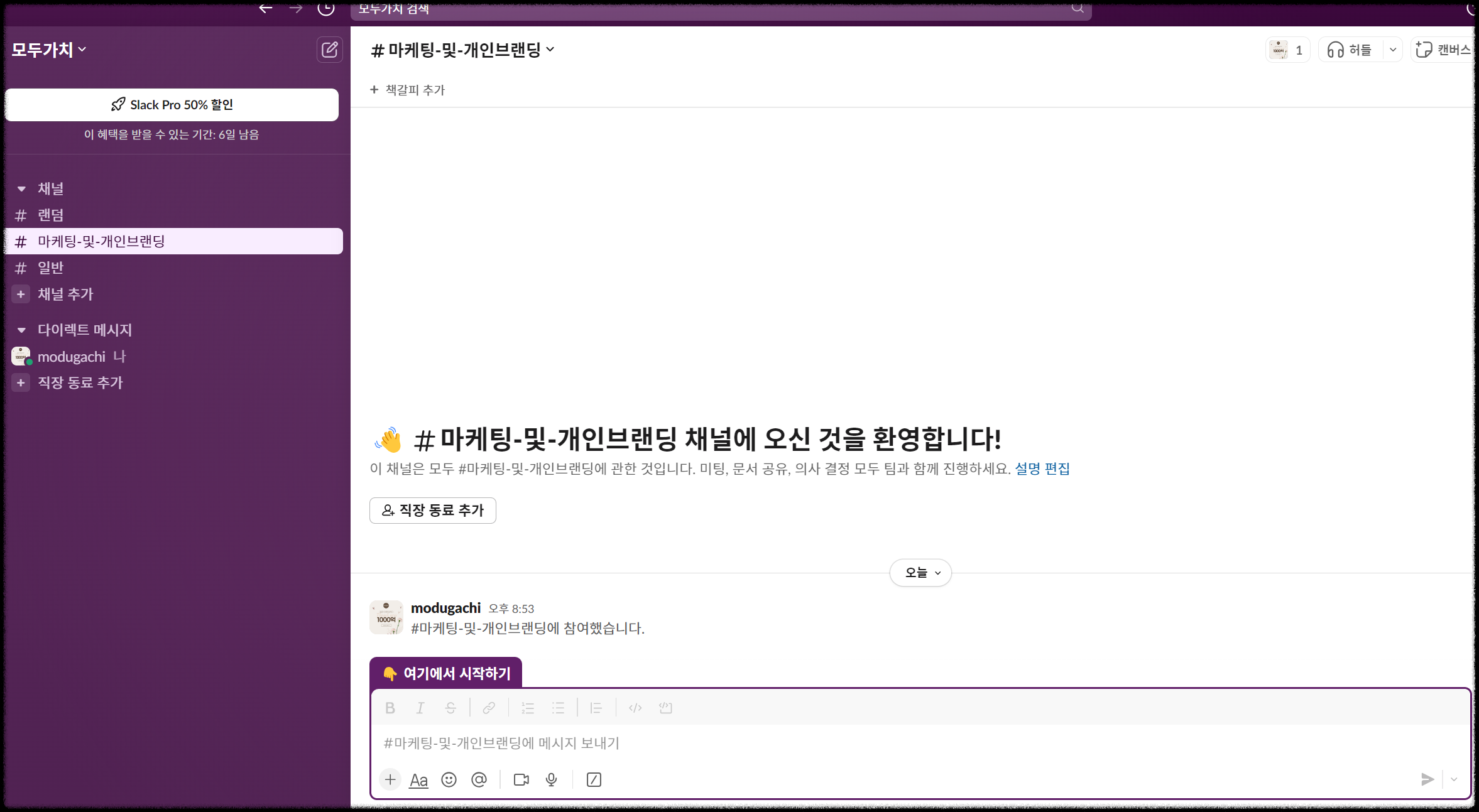
Task: Open the 일반 channel
Action: tap(50, 268)
